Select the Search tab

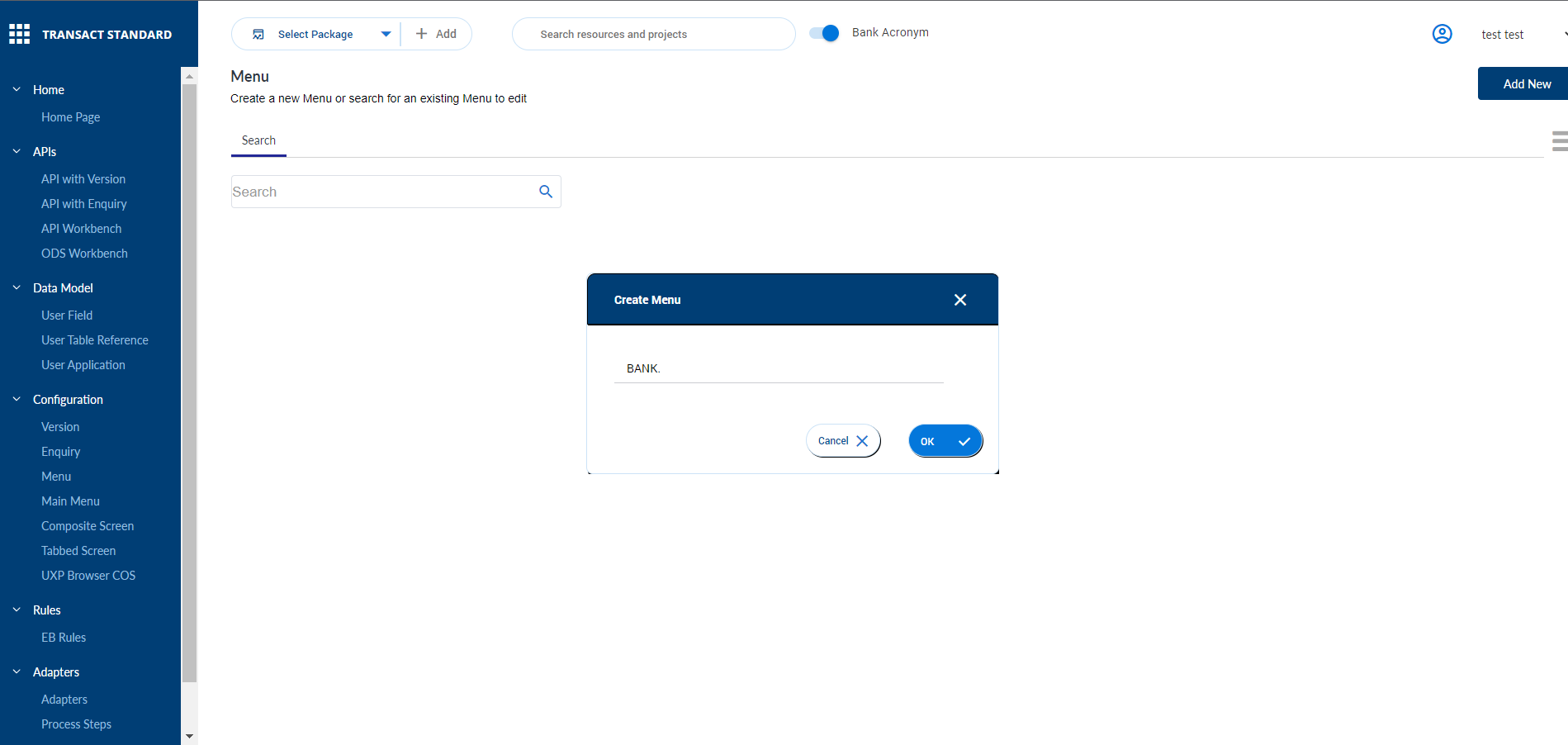click(258, 141)
